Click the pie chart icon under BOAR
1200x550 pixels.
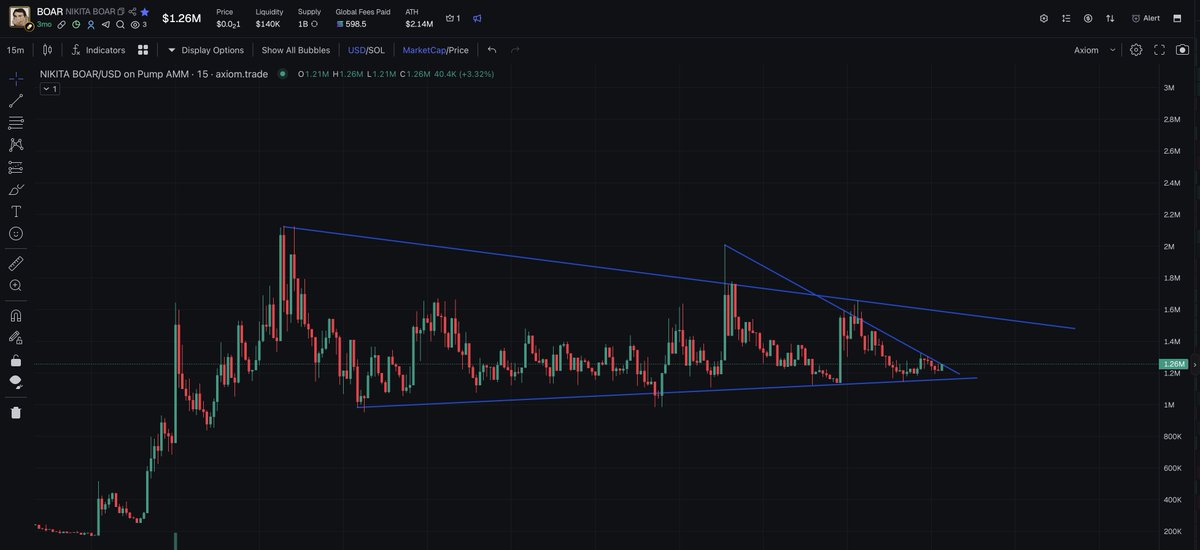pyautogui.click(x=76, y=23)
